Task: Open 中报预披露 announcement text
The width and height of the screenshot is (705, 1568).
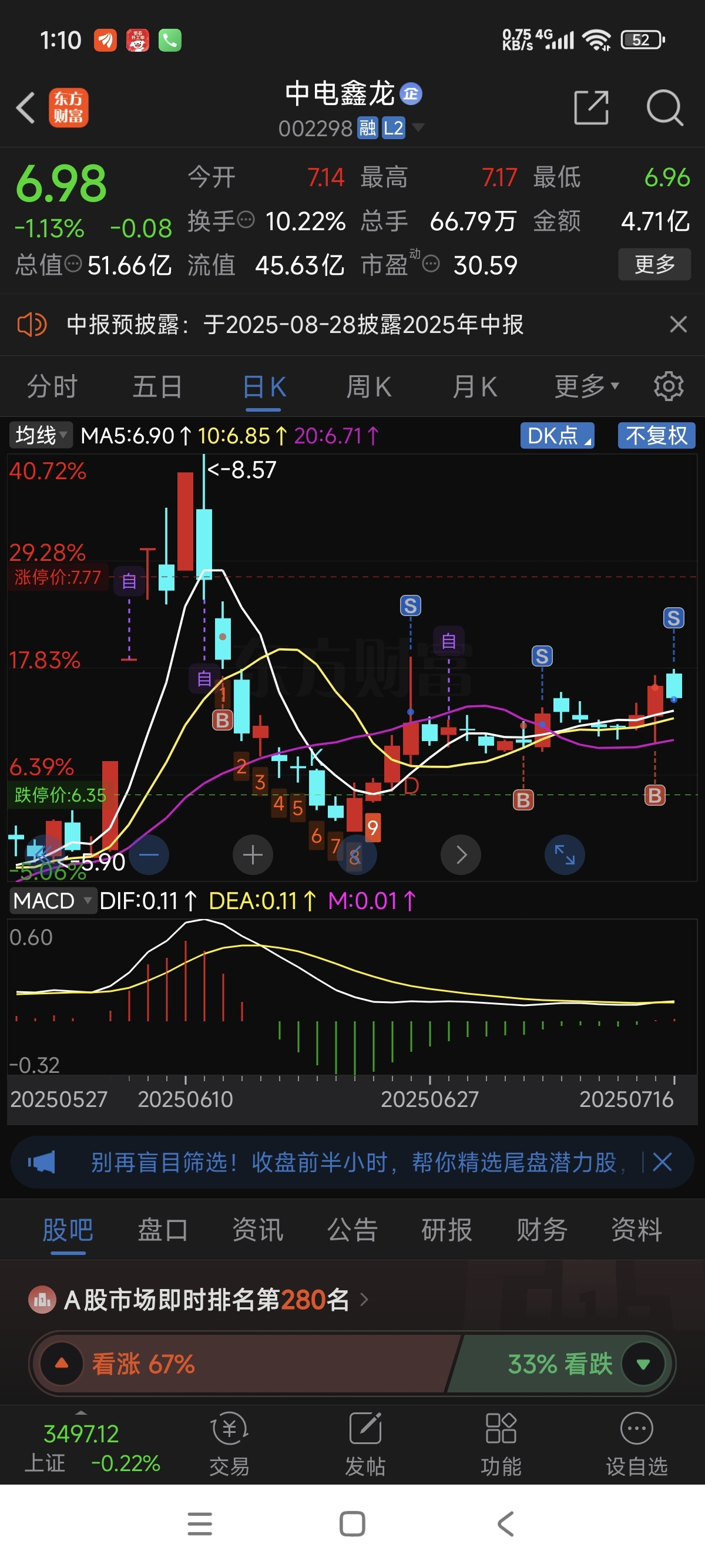Action: point(296,324)
